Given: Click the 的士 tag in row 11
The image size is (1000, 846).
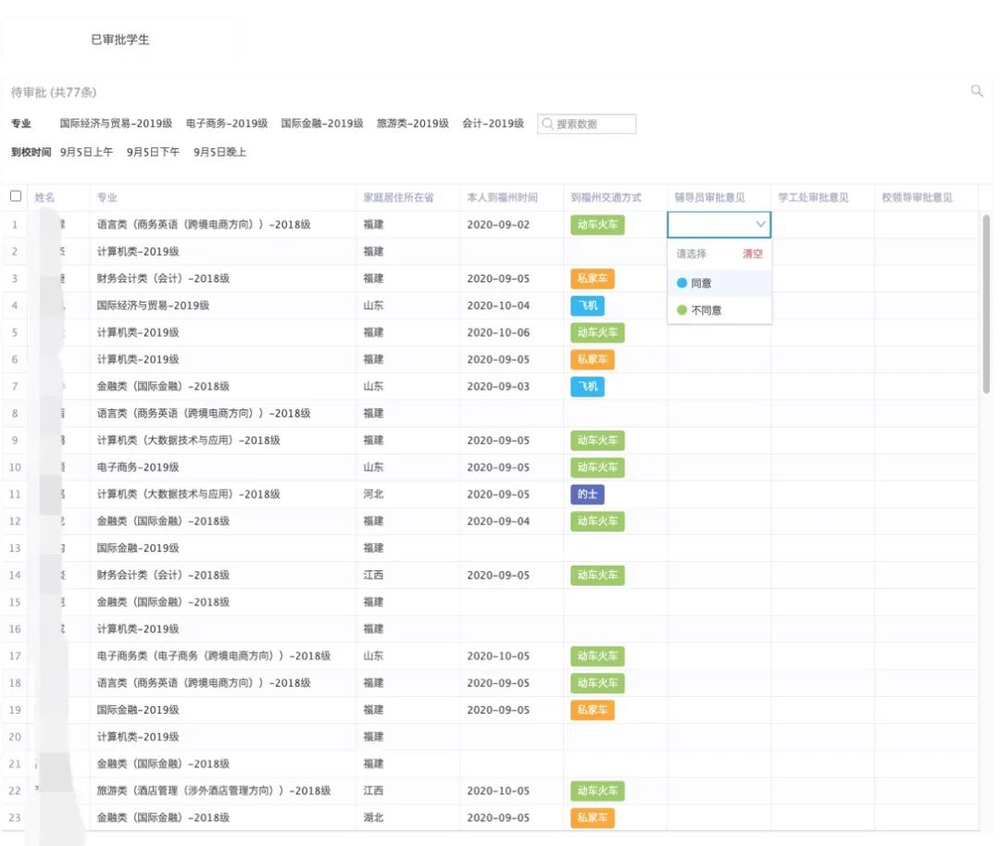Looking at the screenshot, I should tap(587, 494).
